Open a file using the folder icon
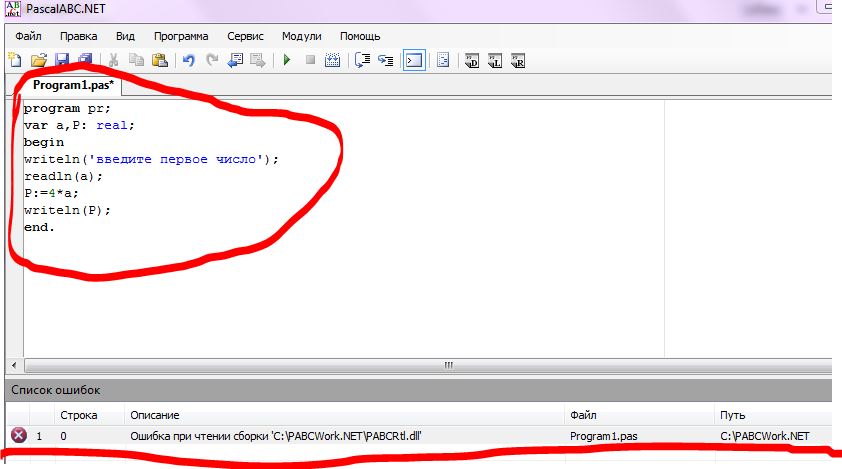 tap(39, 60)
